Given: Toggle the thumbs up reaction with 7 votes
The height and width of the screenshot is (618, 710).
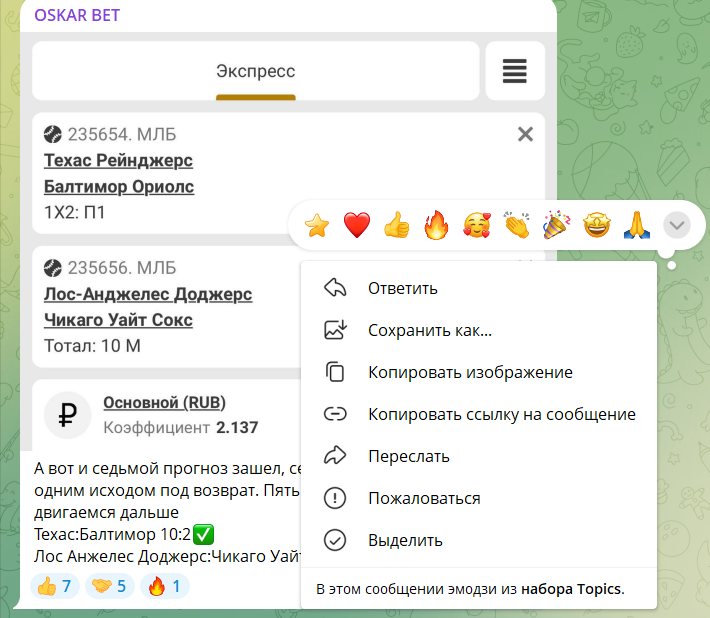Looking at the screenshot, I should click(54, 586).
